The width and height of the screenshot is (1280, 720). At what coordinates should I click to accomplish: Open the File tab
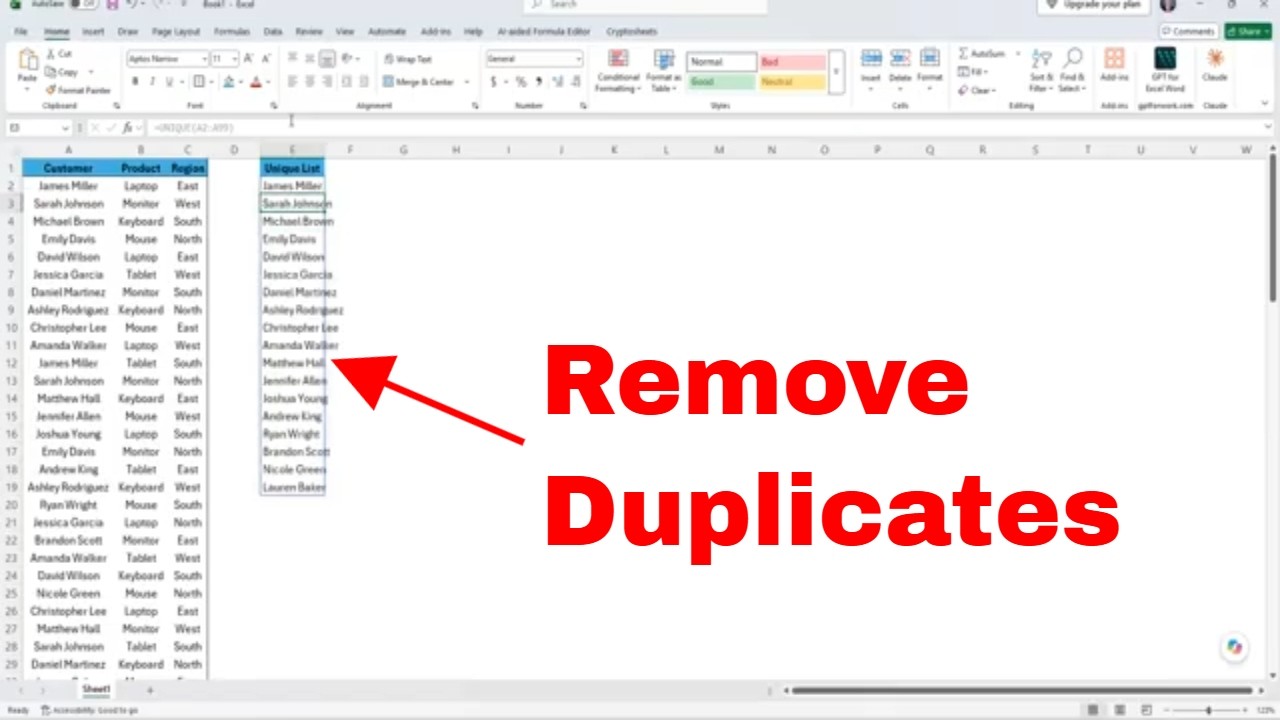tap(21, 32)
